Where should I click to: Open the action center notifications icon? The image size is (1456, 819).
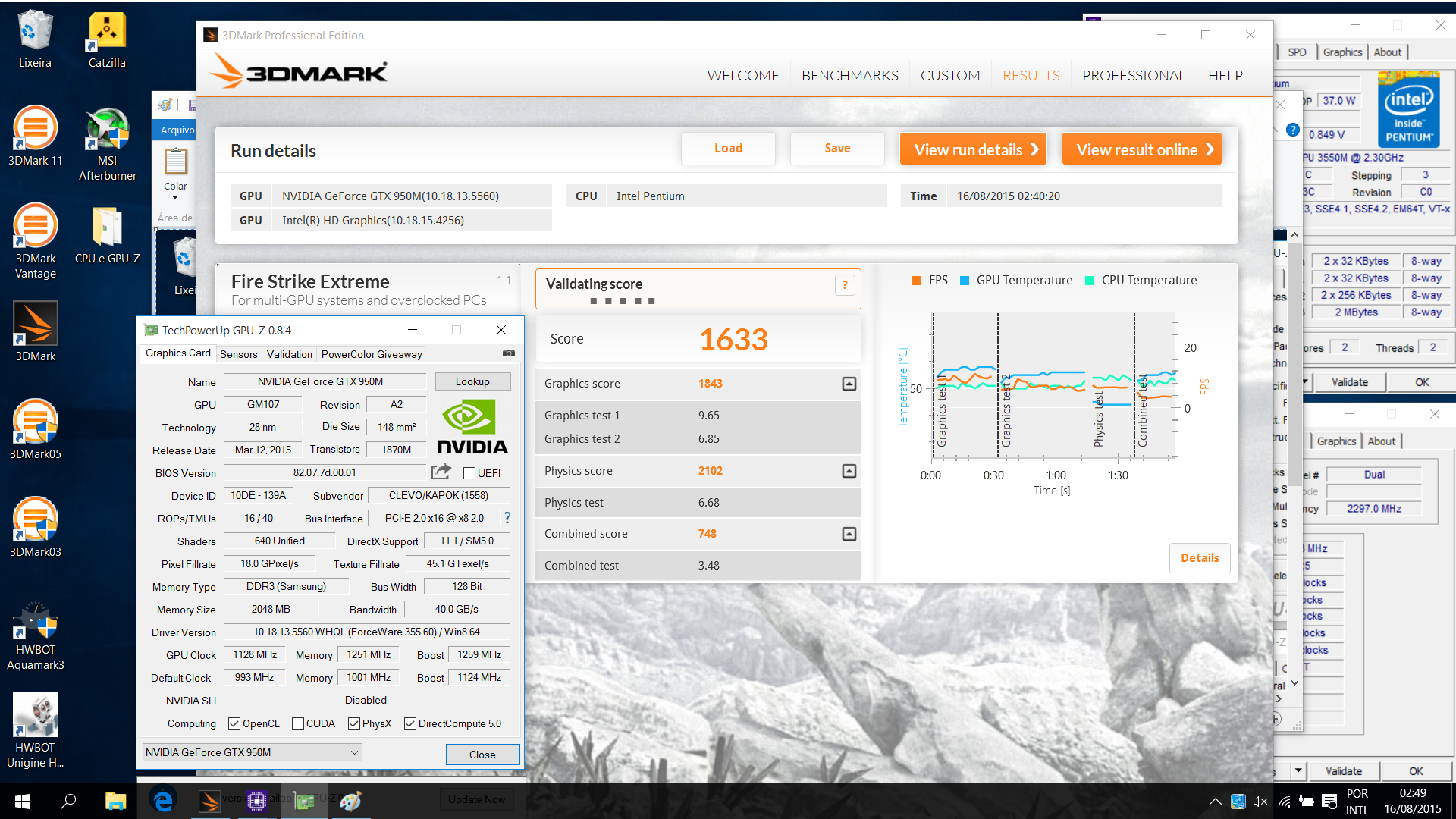pyautogui.click(x=1329, y=802)
